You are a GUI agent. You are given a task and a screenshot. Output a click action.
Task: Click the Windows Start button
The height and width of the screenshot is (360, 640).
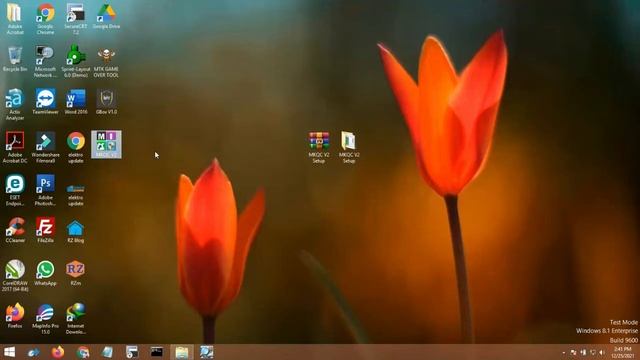9,352
